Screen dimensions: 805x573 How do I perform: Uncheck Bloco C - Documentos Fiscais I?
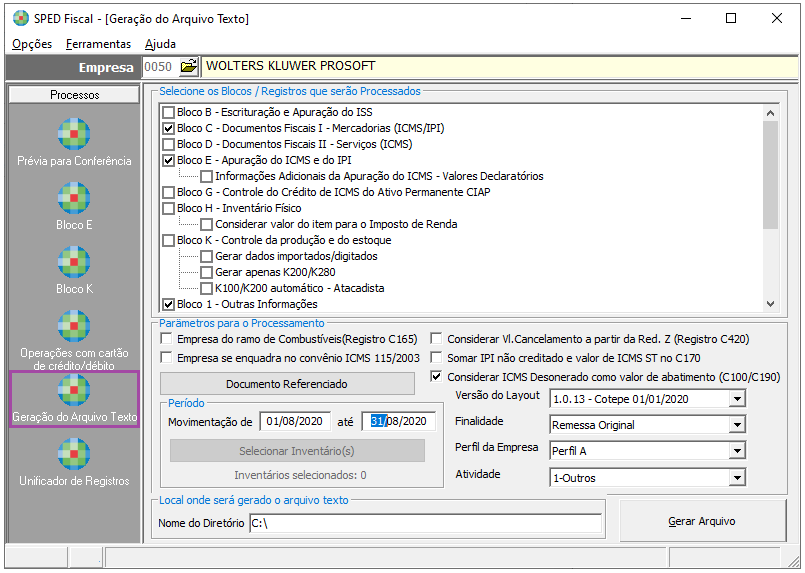click(168, 128)
